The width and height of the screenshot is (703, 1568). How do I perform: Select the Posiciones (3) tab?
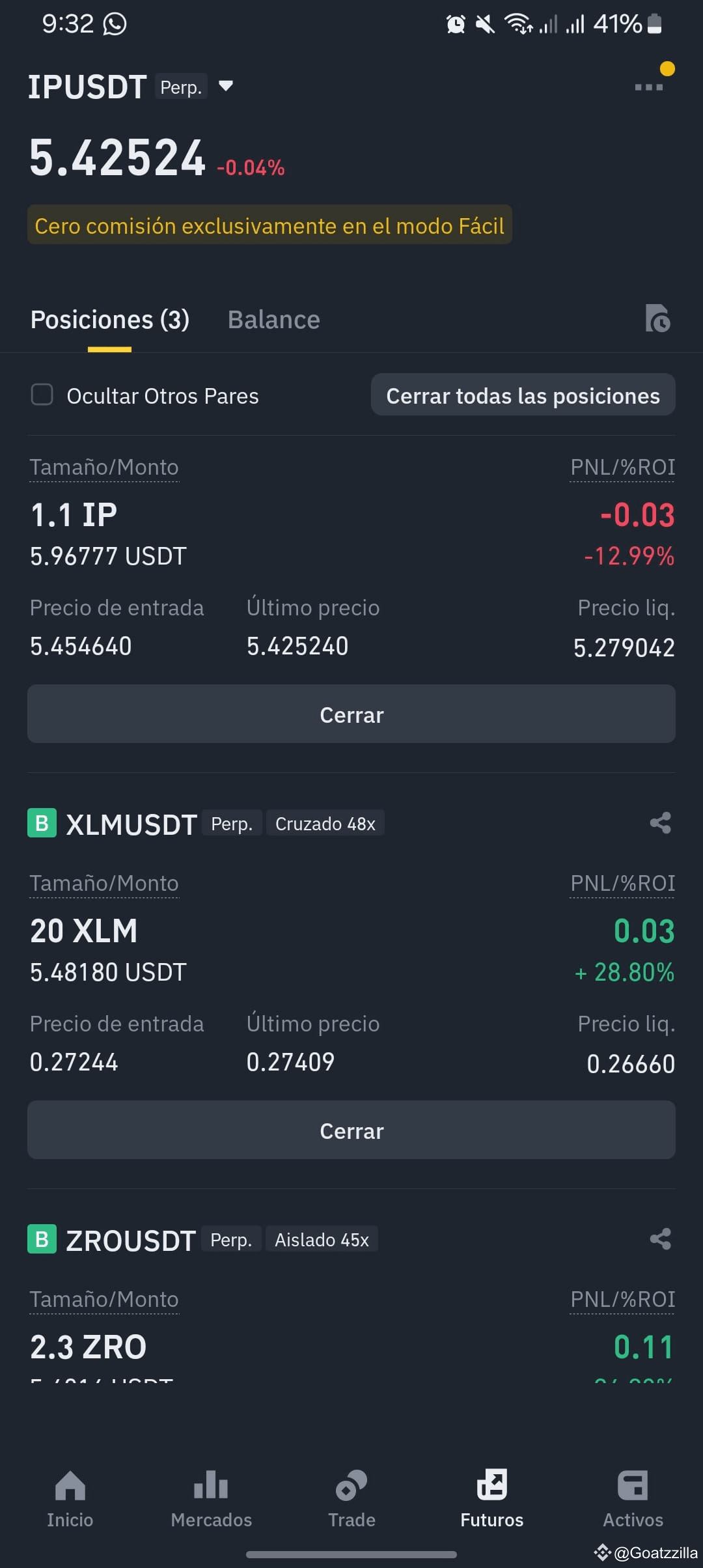(110, 320)
